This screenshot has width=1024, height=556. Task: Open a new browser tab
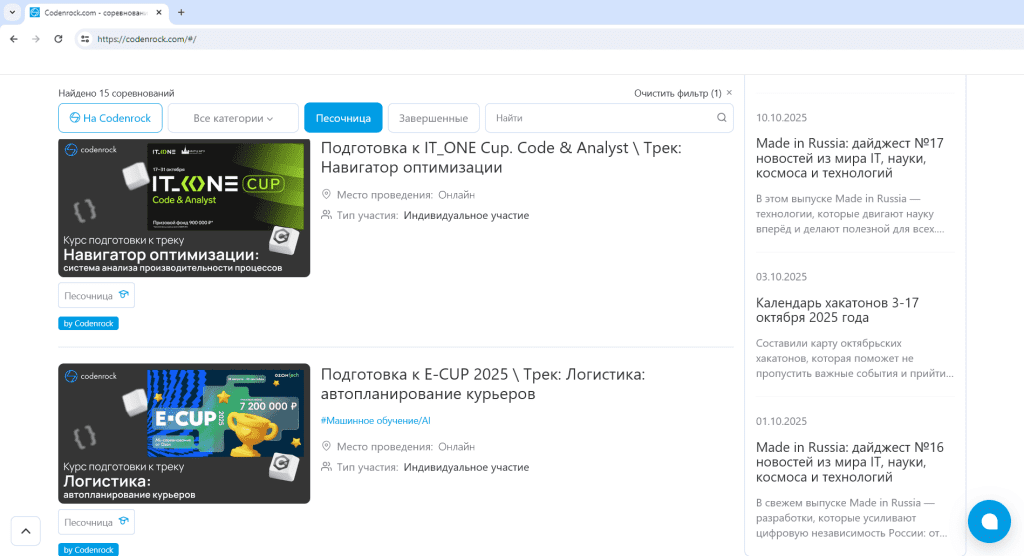click(181, 12)
